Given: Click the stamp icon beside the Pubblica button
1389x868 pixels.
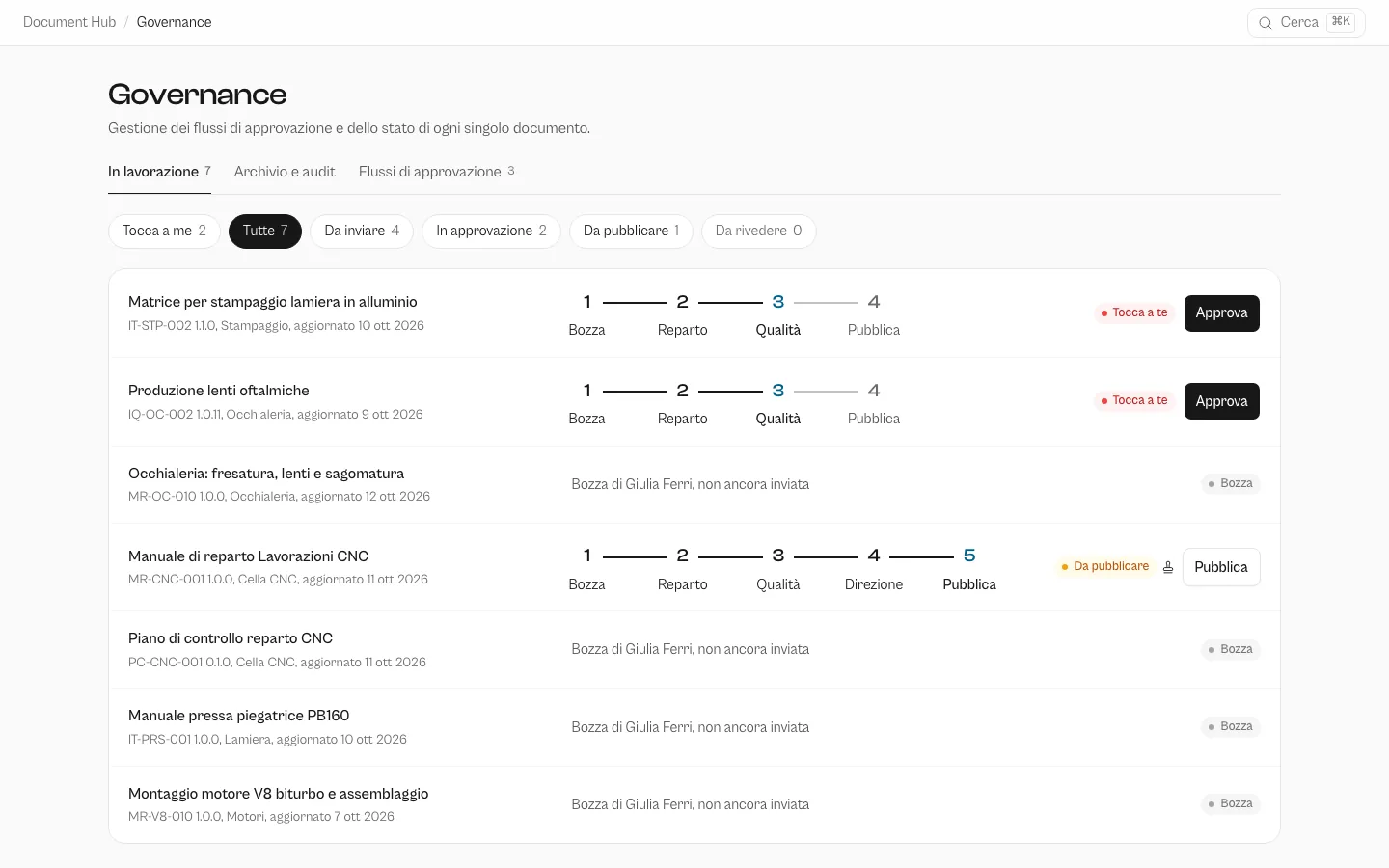Looking at the screenshot, I should click(x=1168, y=567).
